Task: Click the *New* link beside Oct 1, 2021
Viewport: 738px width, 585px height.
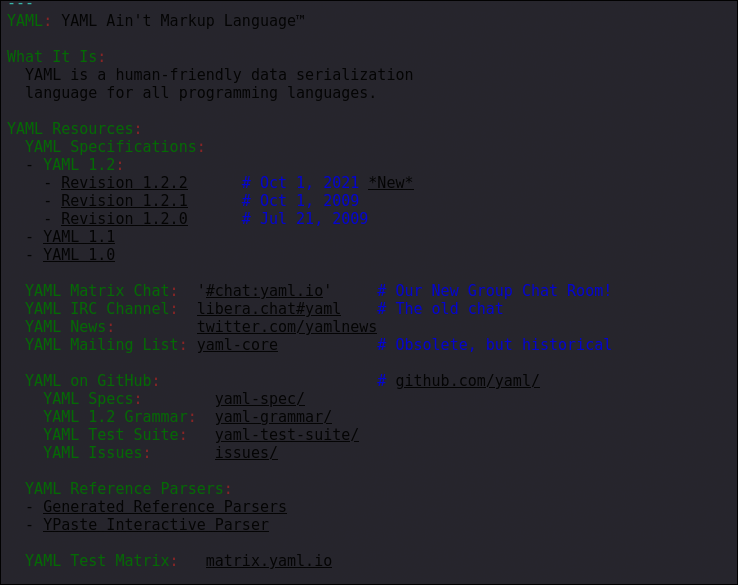Action: [x=390, y=183]
